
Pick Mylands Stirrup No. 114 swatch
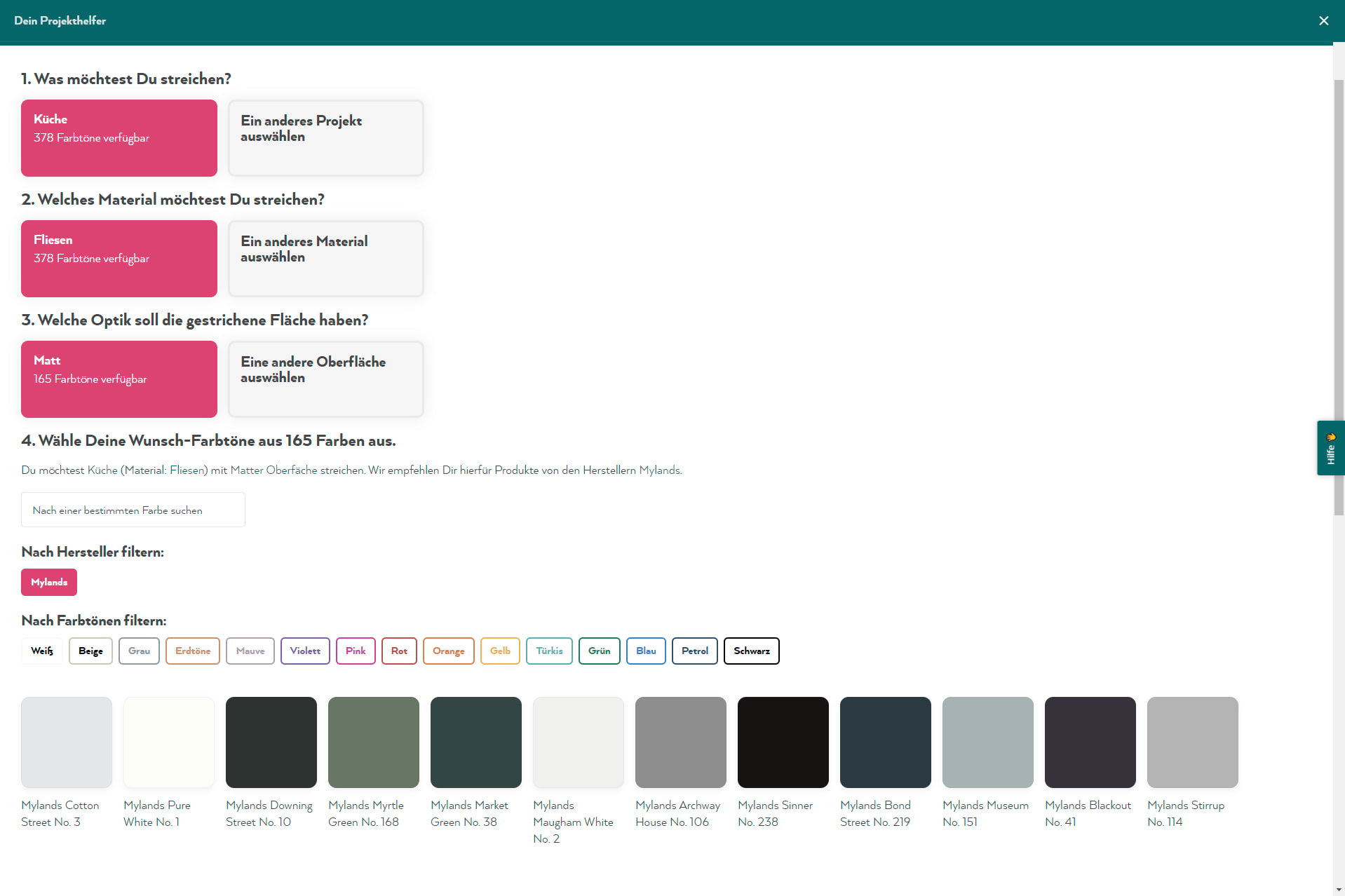(1193, 742)
